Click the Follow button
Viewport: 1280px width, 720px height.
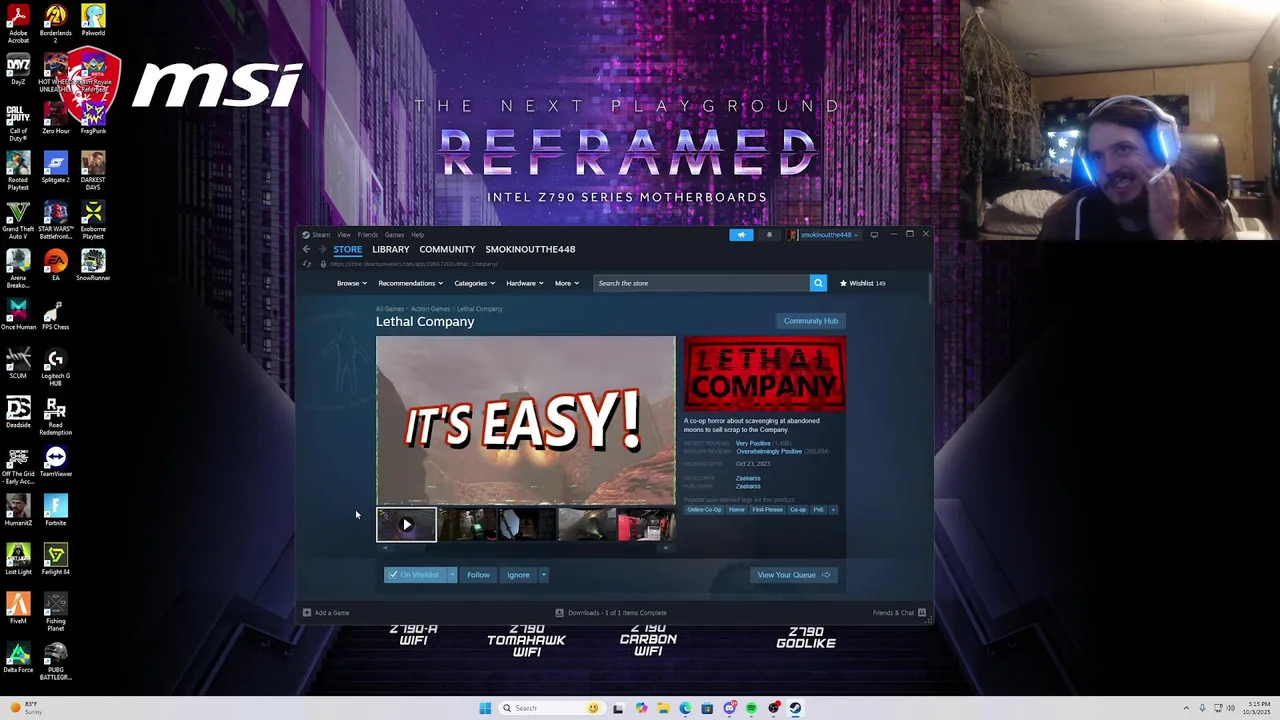tap(478, 575)
